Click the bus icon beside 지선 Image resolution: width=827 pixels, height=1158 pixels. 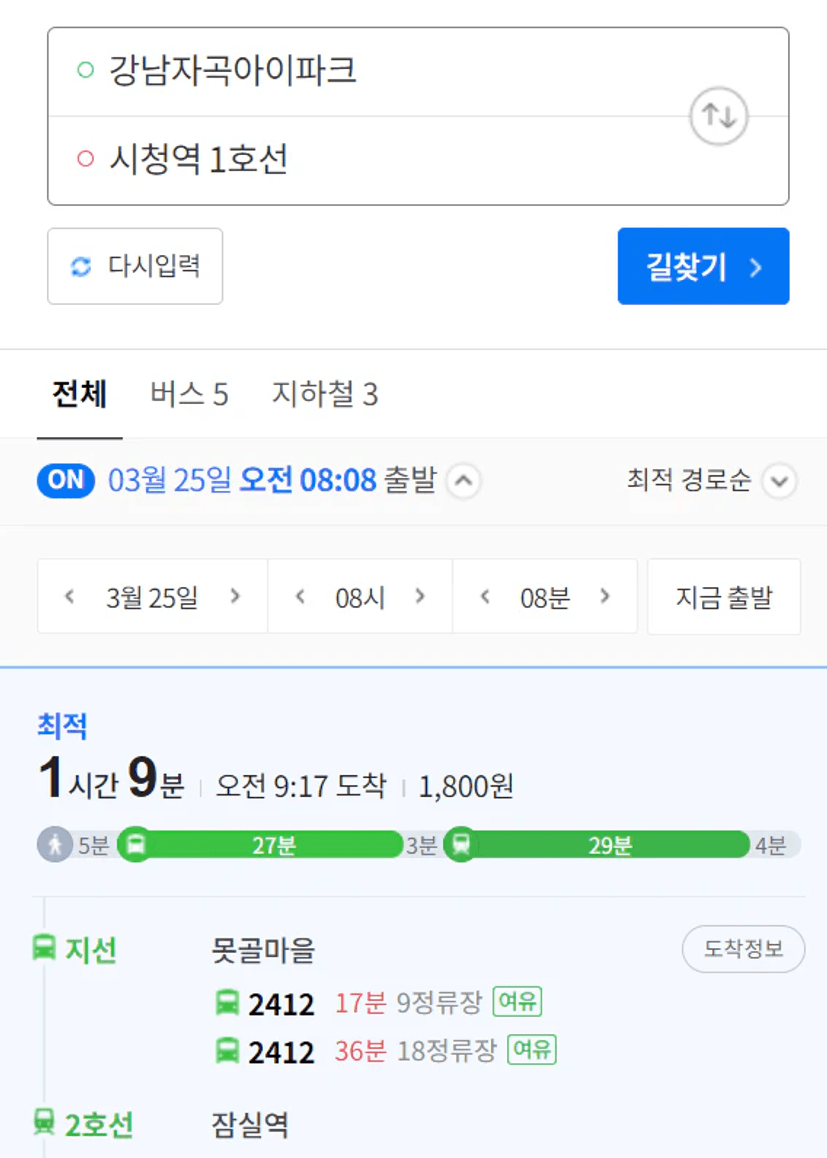pyautogui.click(x=44, y=948)
